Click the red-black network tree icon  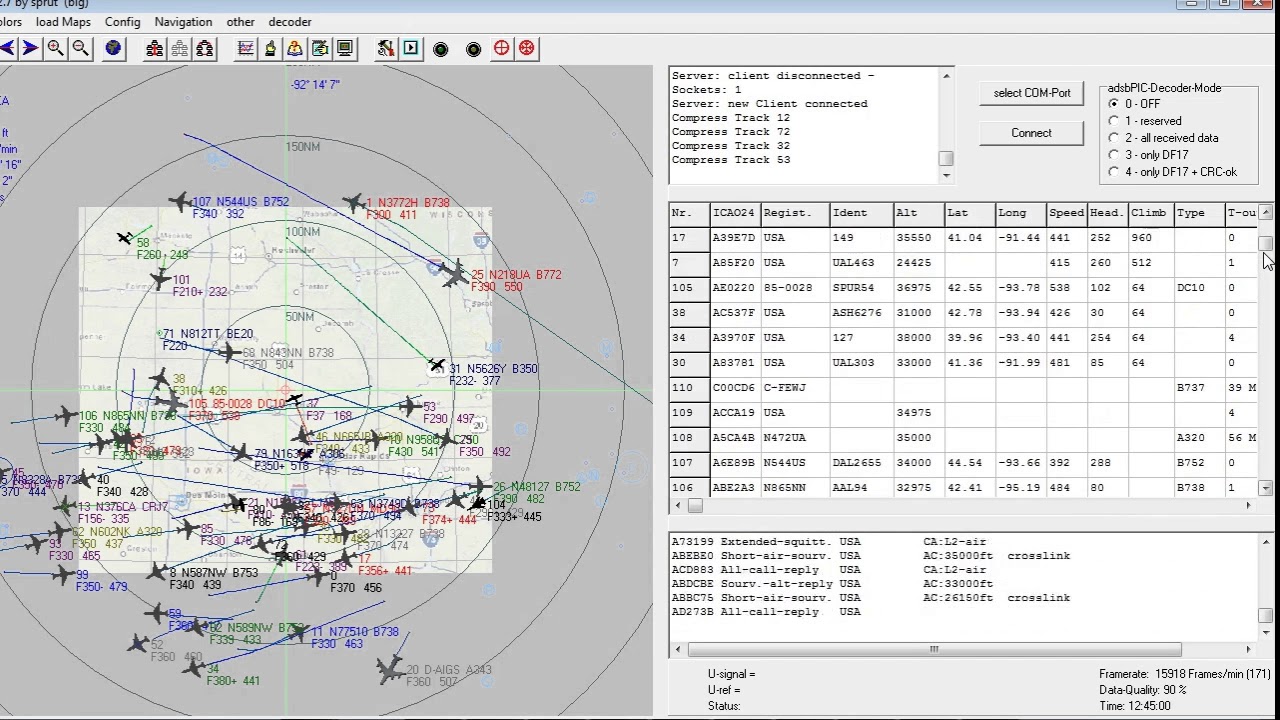154,48
